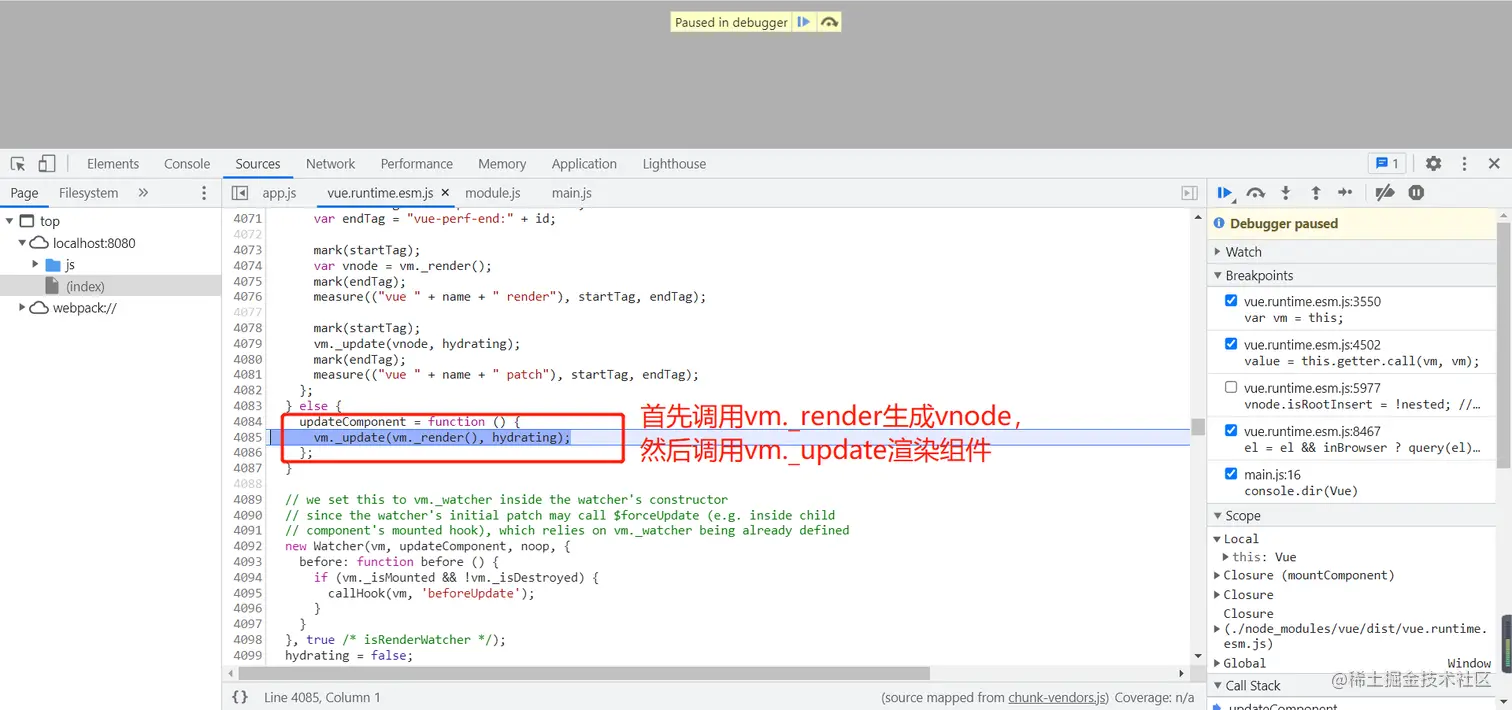Screen dimensions: 1512x710
Task: Click line number 4079 gutter
Action: pyautogui.click(x=247, y=344)
